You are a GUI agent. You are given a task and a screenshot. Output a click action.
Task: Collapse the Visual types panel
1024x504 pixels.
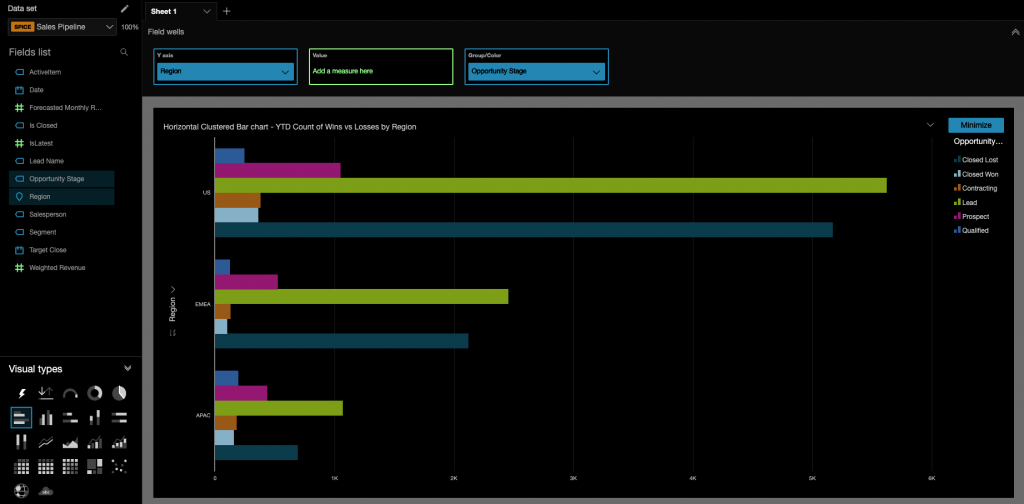point(127,368)
